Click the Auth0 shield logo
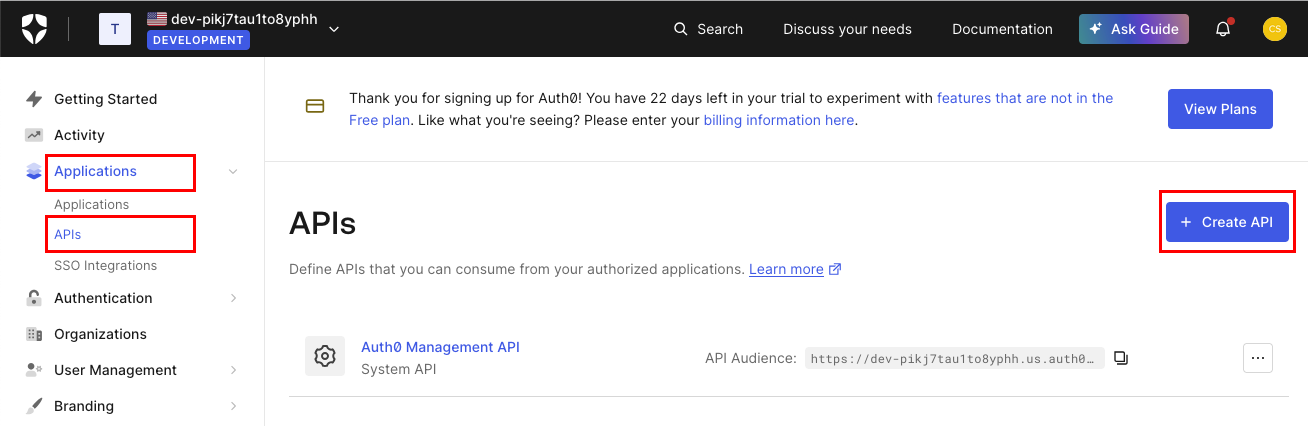The width and height of the screenshot is (1308, 426). [x=34, y=29]
